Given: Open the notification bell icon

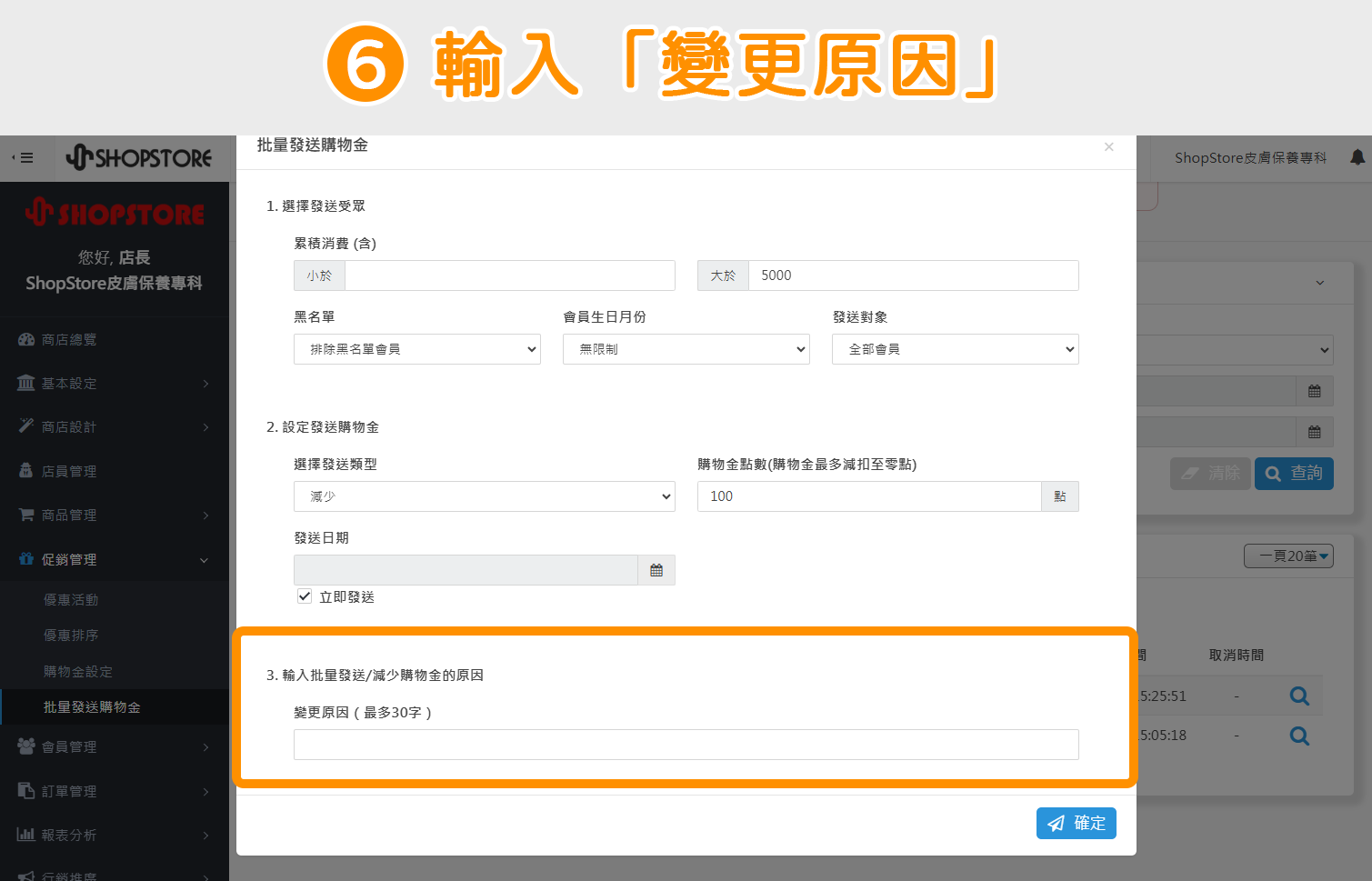Looking at the screenshot, I should pyautogui.click(x=1357, y=157).
